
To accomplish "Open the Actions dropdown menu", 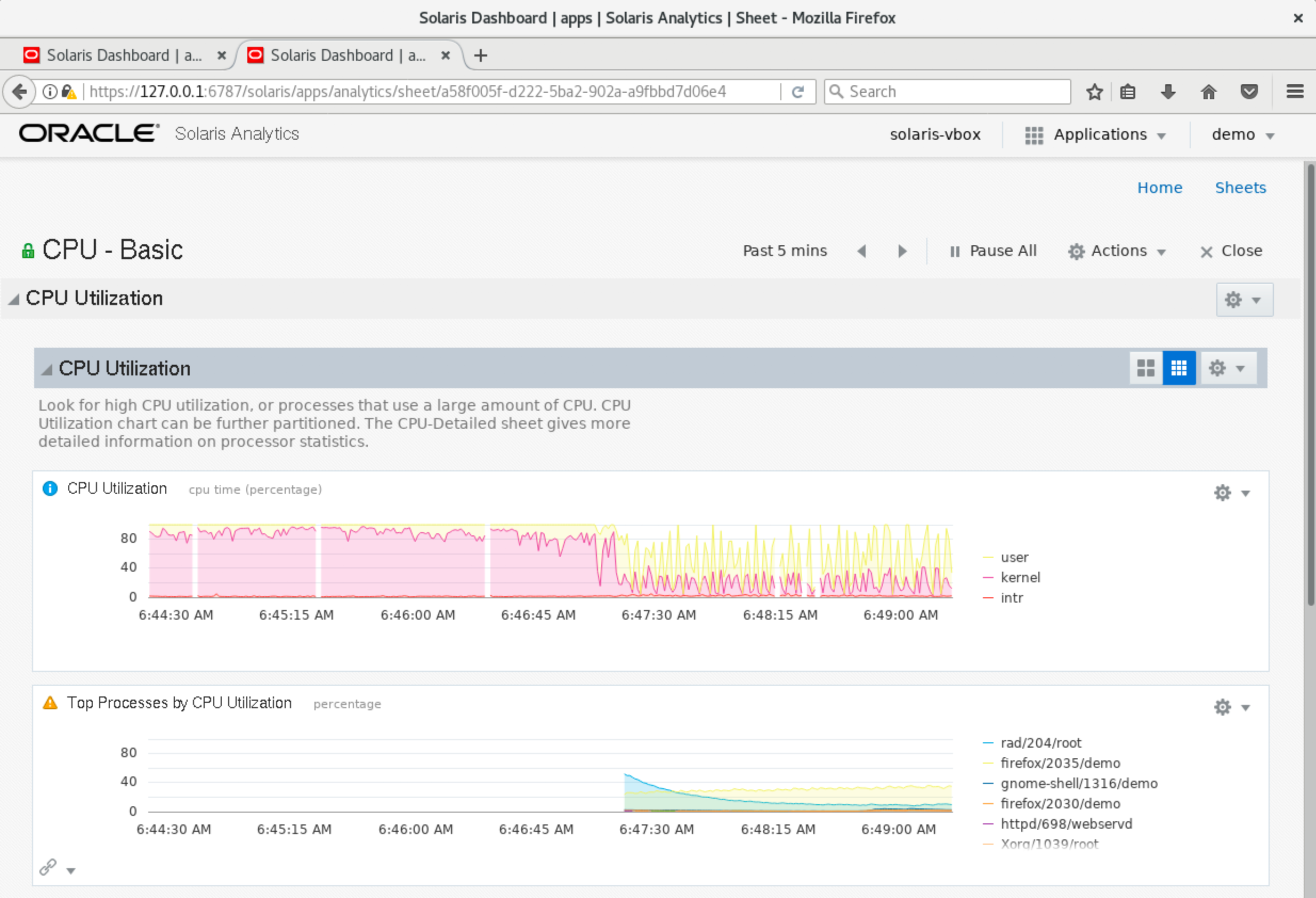I will pyautogui.click(x=1117, y=251).
